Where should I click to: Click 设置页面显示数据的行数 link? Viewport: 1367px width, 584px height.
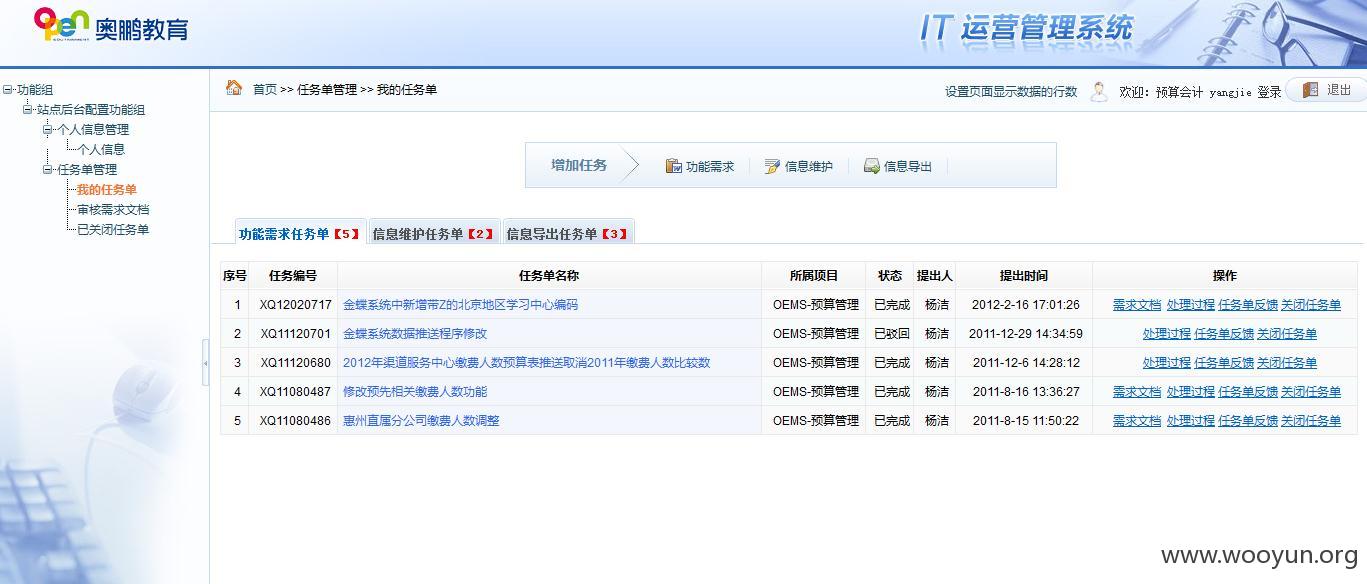(1011, 92)
